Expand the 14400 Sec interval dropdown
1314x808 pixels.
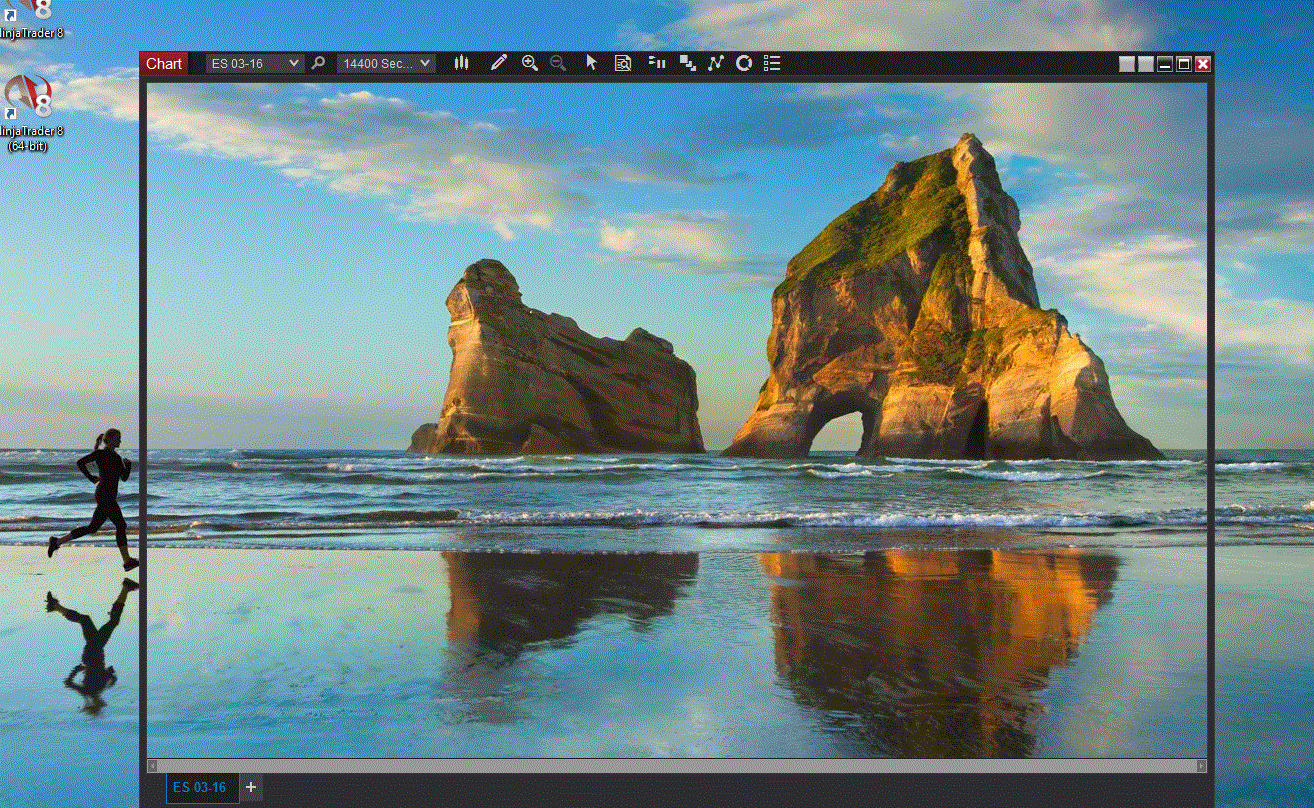point(385,63)
